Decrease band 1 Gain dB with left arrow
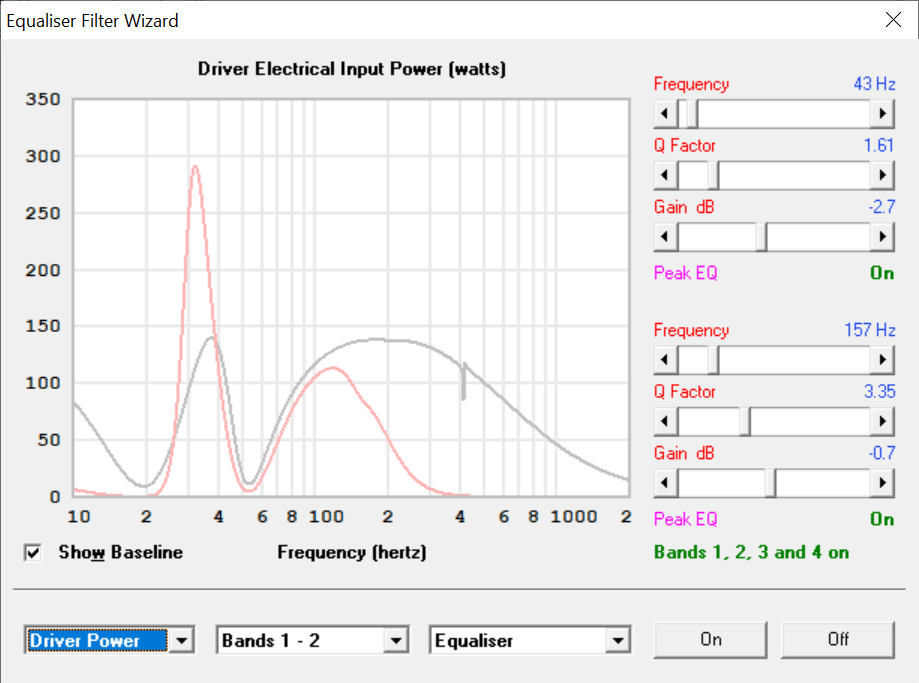 click(665, 236)
